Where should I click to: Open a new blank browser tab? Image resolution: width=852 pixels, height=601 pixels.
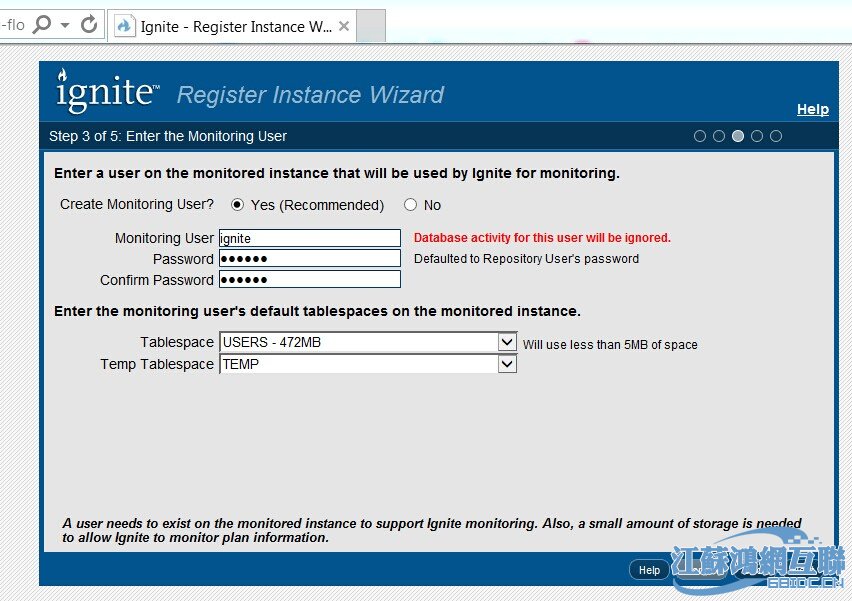click(371, 26)
